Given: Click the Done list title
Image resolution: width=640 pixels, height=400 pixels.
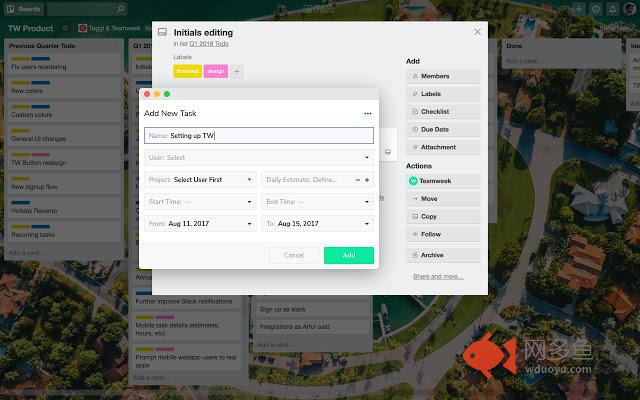Looking at the screenshot, I should pos(514,46).
